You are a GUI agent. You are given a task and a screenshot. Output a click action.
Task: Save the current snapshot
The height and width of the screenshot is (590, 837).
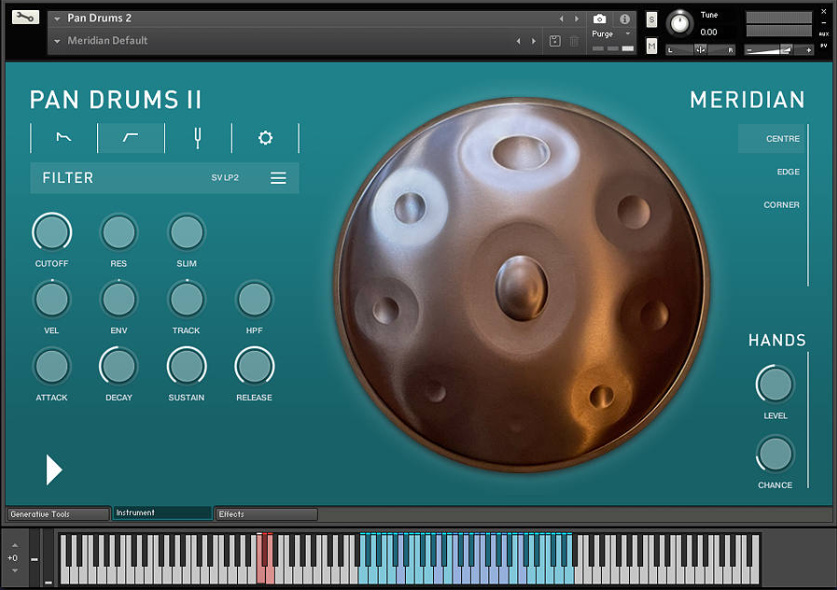[x=555, y=41]
